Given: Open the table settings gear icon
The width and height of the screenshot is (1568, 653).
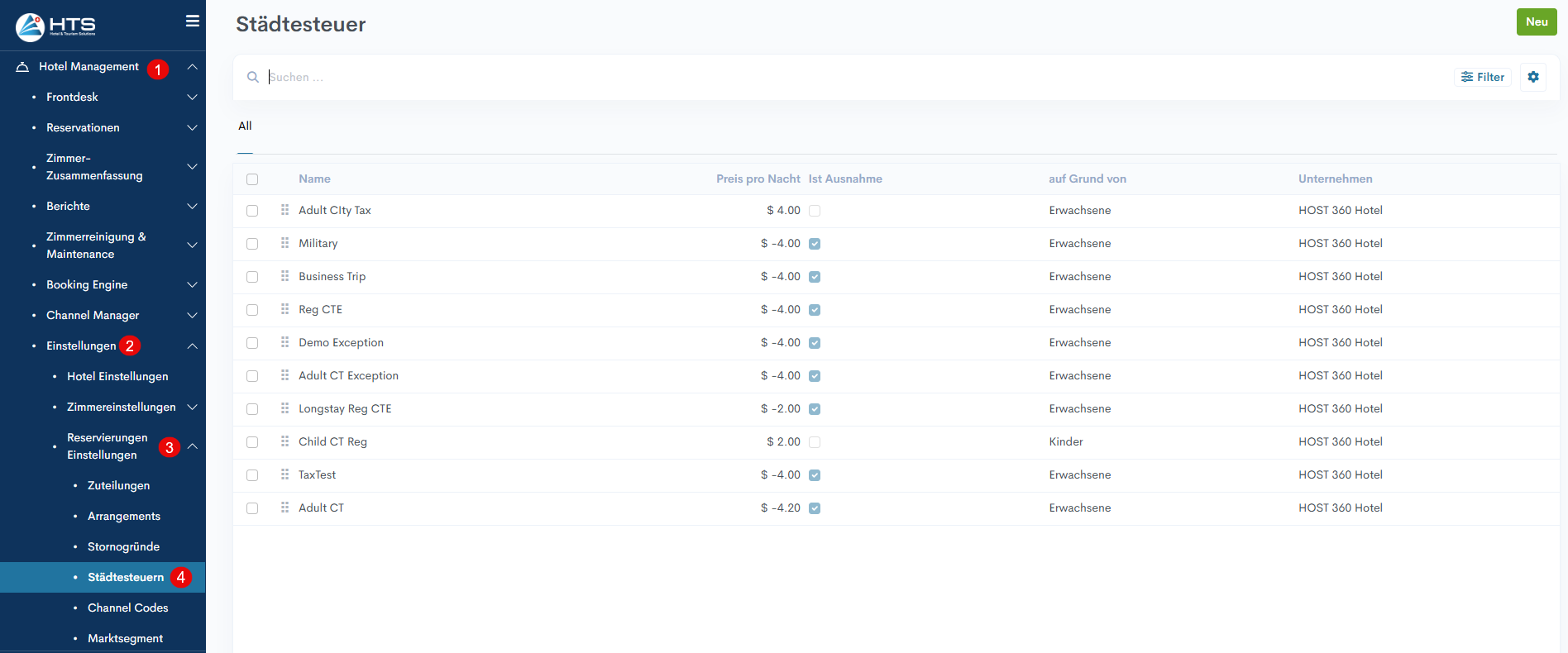Looking at the screenshot, I should point(1532,77).
